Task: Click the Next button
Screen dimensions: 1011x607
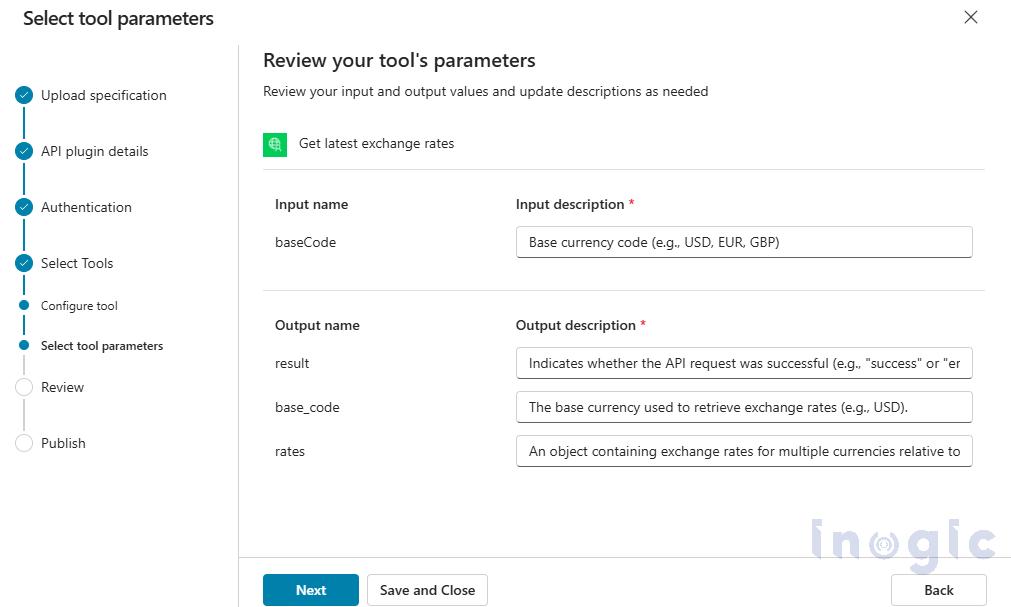Action: pos(310,590)
